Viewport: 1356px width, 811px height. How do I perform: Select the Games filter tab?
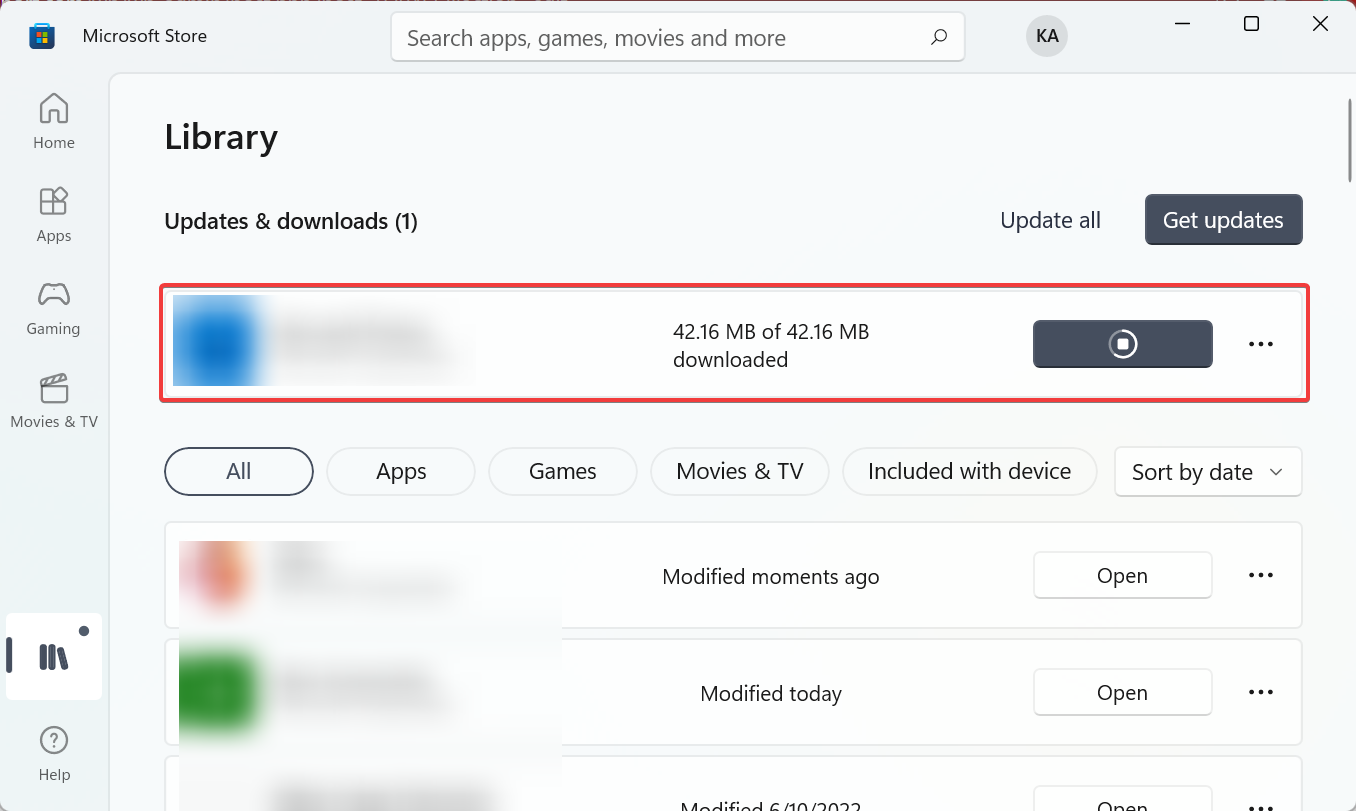(x=562, y=471)
